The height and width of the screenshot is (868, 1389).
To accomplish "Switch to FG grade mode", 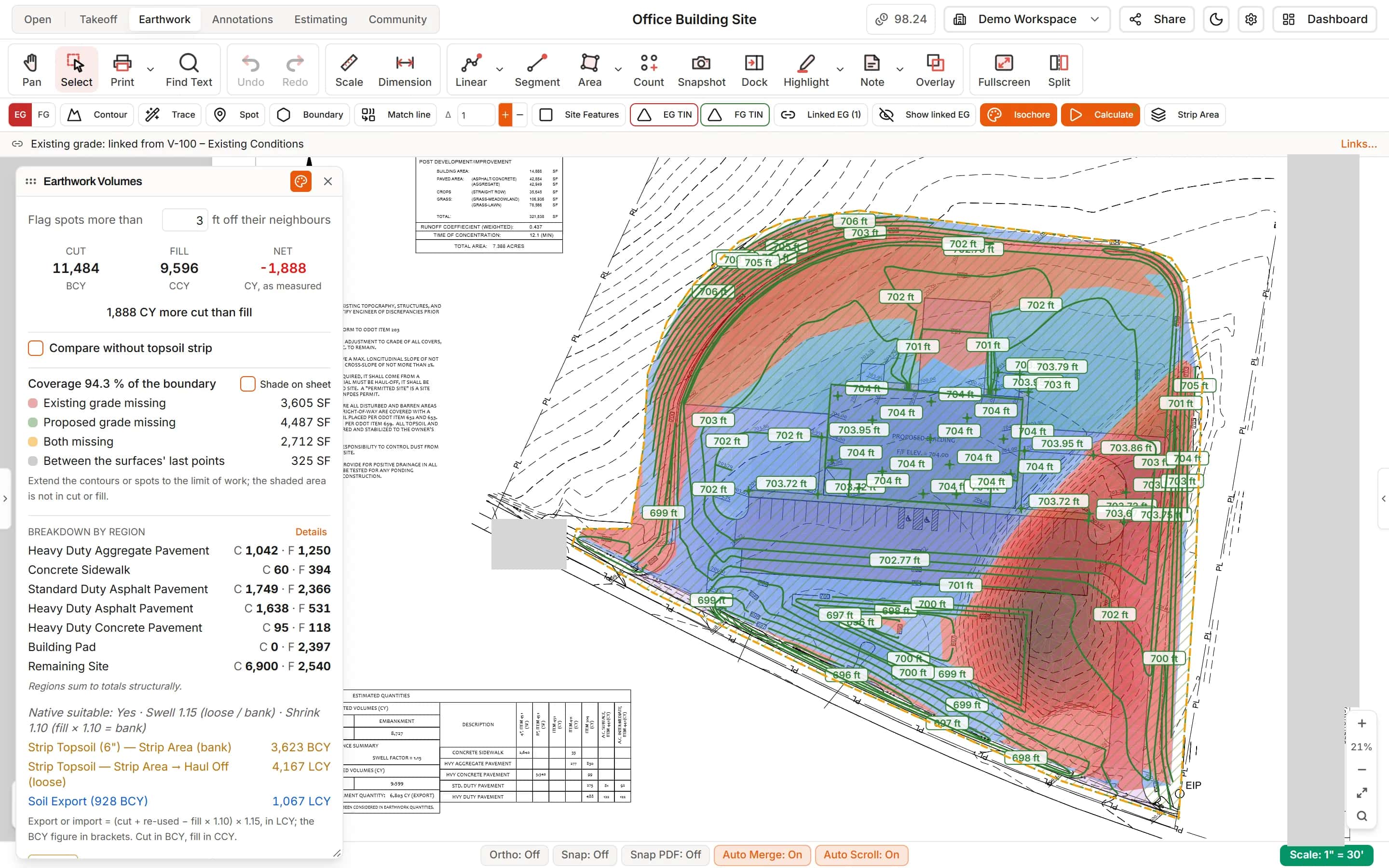I will coord(43,115).
